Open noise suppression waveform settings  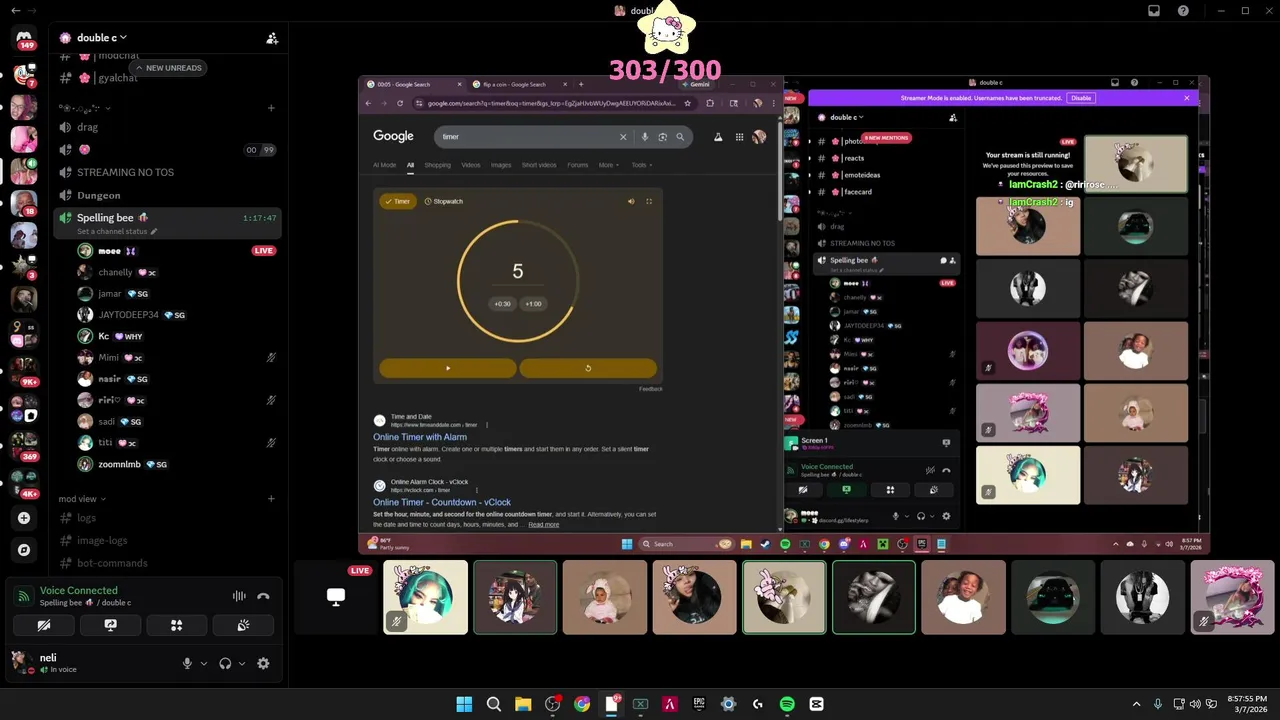click(x=239, y=596)
